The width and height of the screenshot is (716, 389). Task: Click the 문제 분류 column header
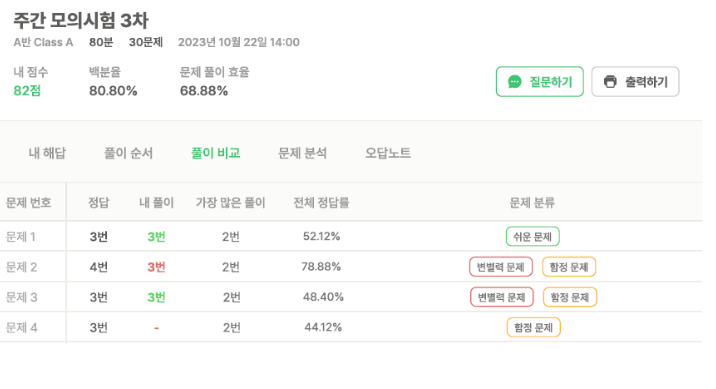pos(532,203)
